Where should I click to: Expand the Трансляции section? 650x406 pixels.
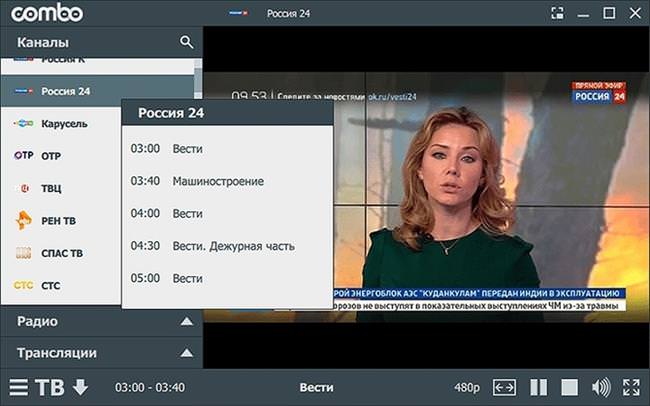102,353
